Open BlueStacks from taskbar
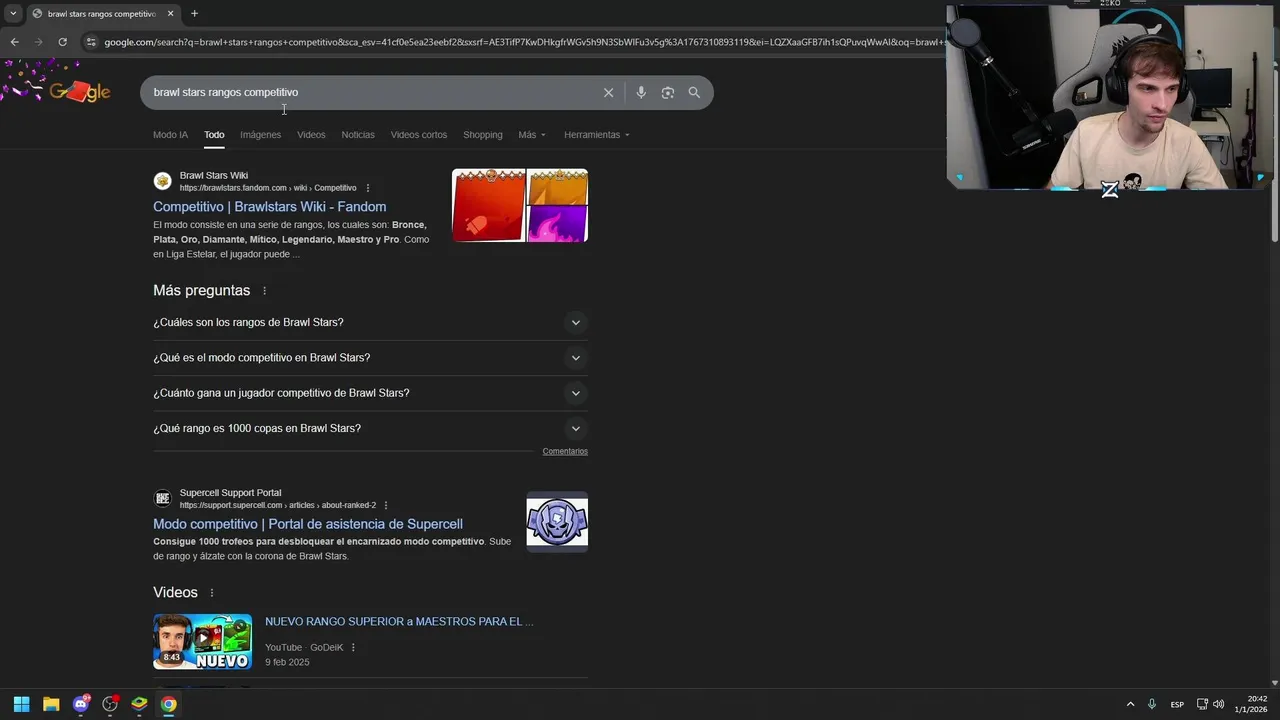This screenshot has height=720, width=1280. (x=140, y=704)
